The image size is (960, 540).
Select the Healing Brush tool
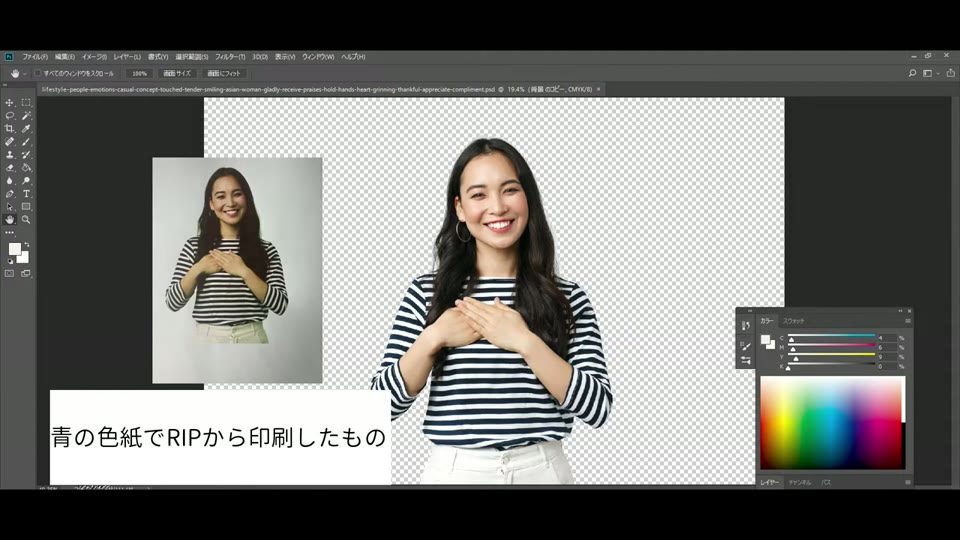tap(9, 141)
